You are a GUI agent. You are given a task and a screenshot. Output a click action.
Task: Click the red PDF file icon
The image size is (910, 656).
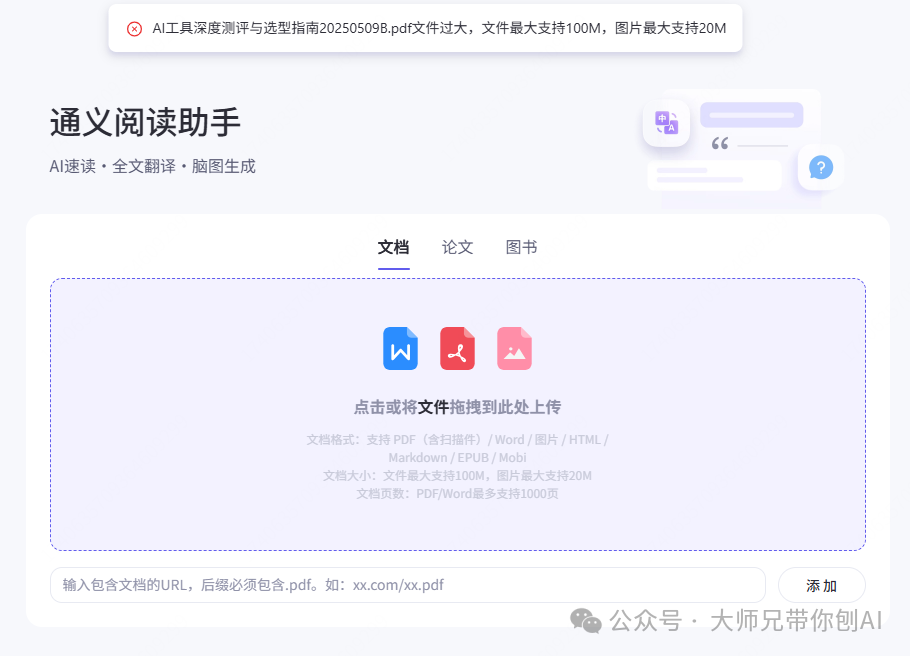pyautogui.click(x=457, y=348)
